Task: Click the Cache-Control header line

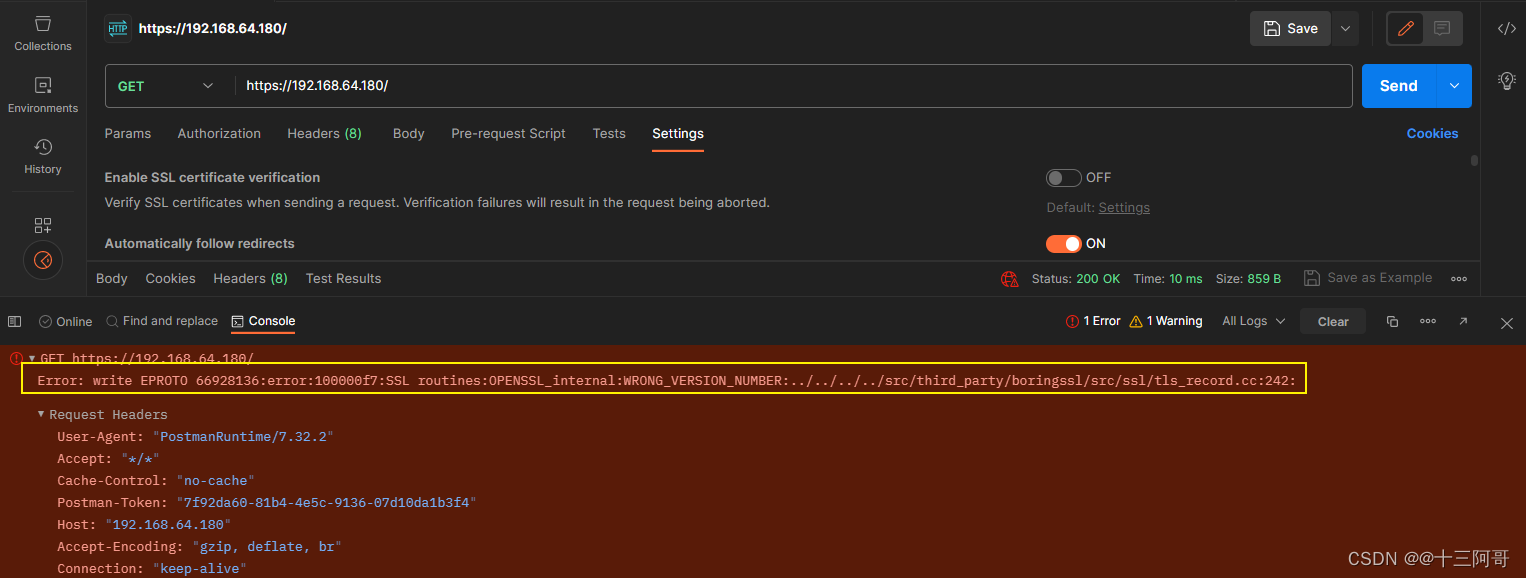Action: pos(156,481)
